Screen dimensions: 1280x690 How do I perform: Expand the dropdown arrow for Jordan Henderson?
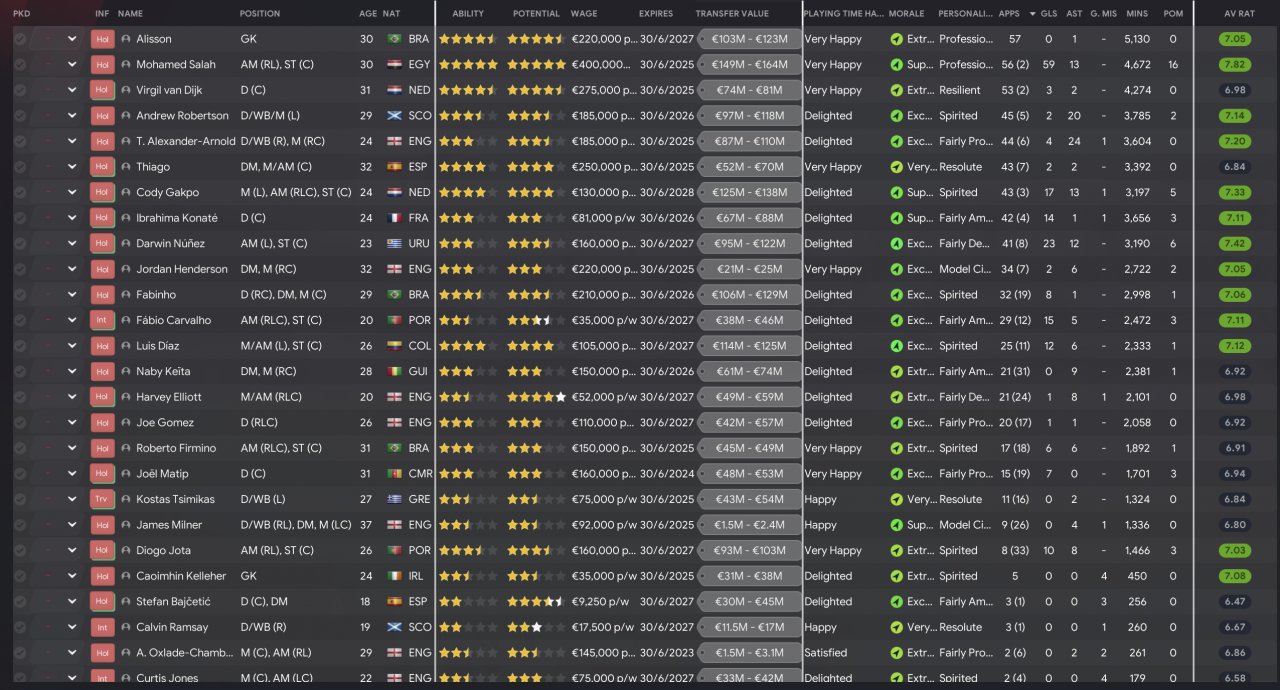[x=72, y=270]
